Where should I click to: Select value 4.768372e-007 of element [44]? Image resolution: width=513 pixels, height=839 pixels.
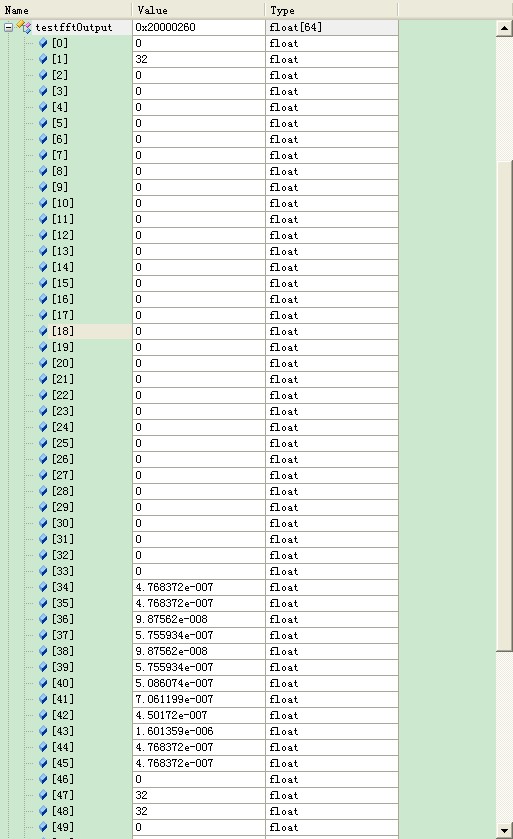(x=174, y=747)
